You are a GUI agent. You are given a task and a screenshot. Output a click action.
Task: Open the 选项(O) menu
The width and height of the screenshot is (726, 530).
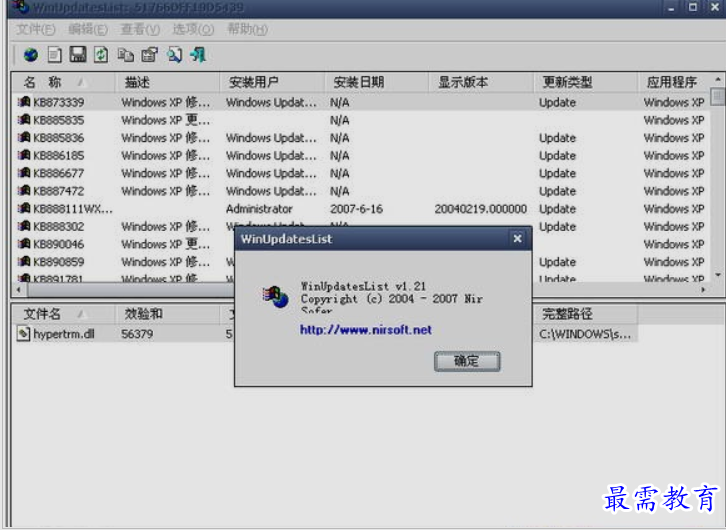(x=193, y=30)
